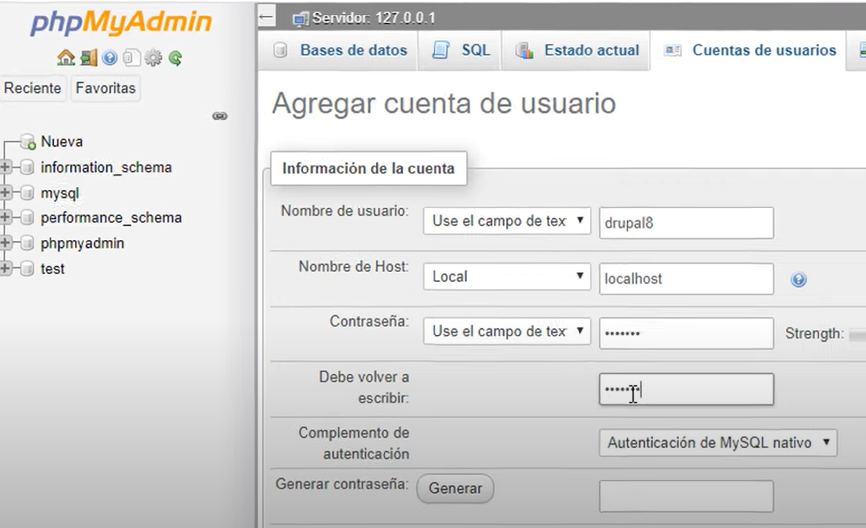Screen dimensions: 866x528
Task: Open phpMyAdmin documentation help icon in sidebar
Action: 110,57
